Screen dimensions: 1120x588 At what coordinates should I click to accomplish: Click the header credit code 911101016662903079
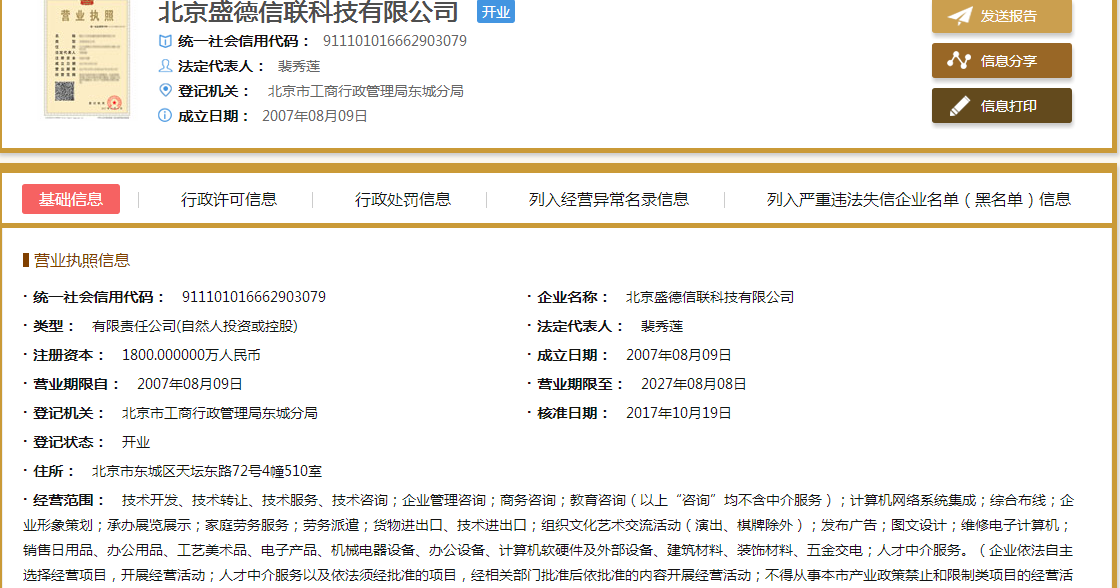395,41
